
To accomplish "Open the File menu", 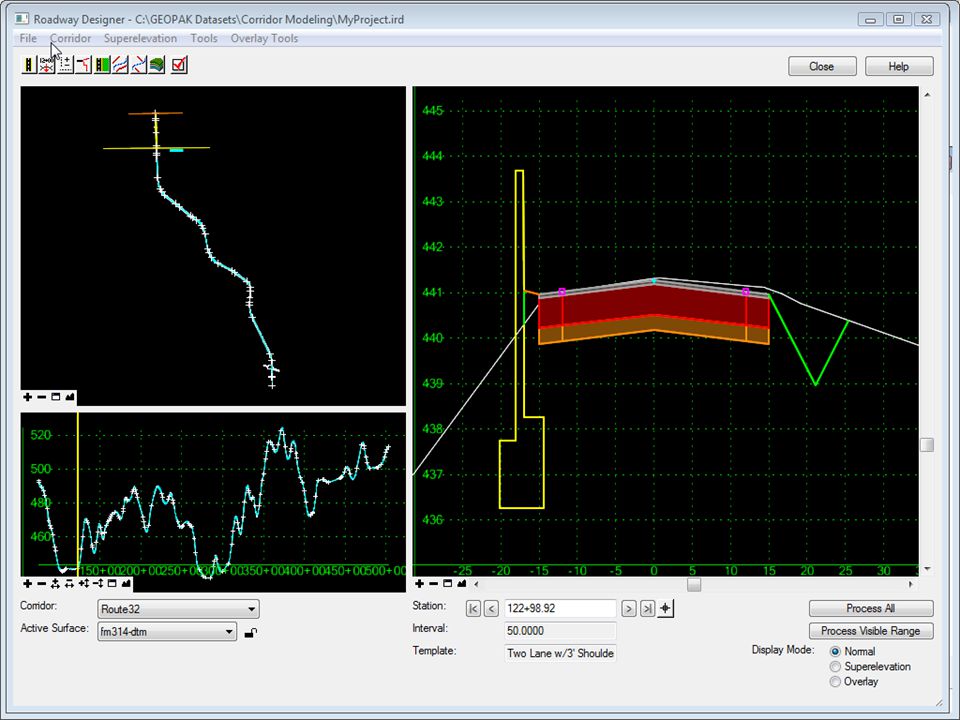I will pyautogui.click(x=28, y=38).
